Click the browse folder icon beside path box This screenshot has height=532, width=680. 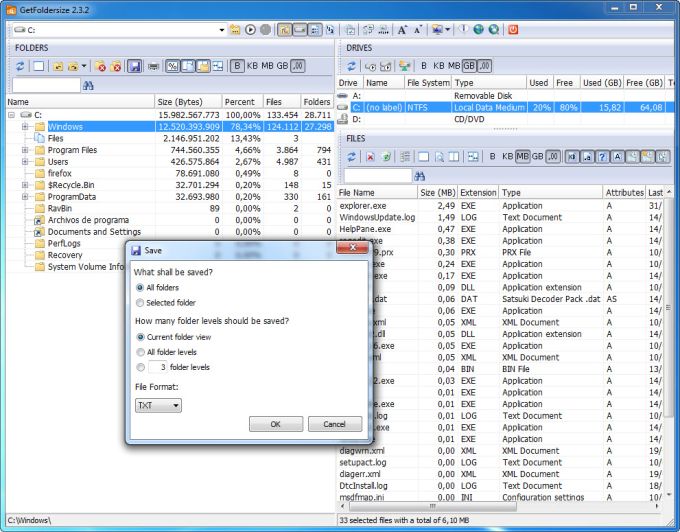[235, 29]
